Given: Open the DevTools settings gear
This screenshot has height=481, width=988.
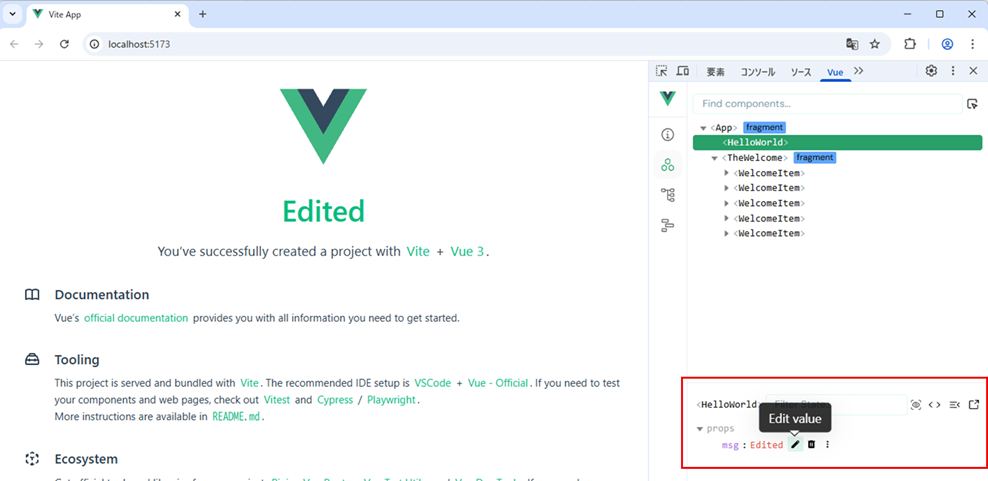Looking at the screenshot, I should coord(931,71).
